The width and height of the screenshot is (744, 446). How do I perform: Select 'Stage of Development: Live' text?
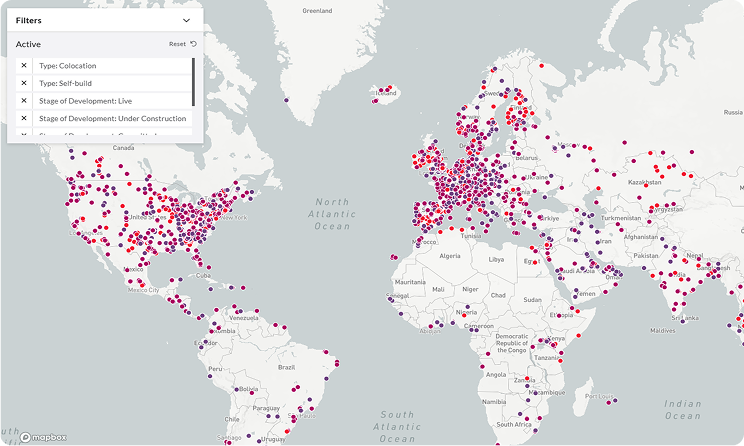[x=85, y=101]
